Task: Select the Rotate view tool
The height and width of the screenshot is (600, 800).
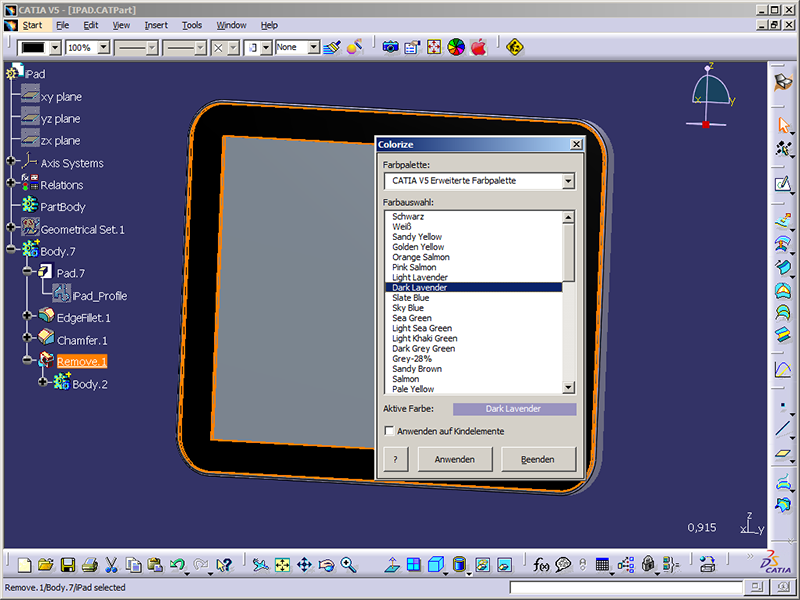Action: (x=326, y=565)
